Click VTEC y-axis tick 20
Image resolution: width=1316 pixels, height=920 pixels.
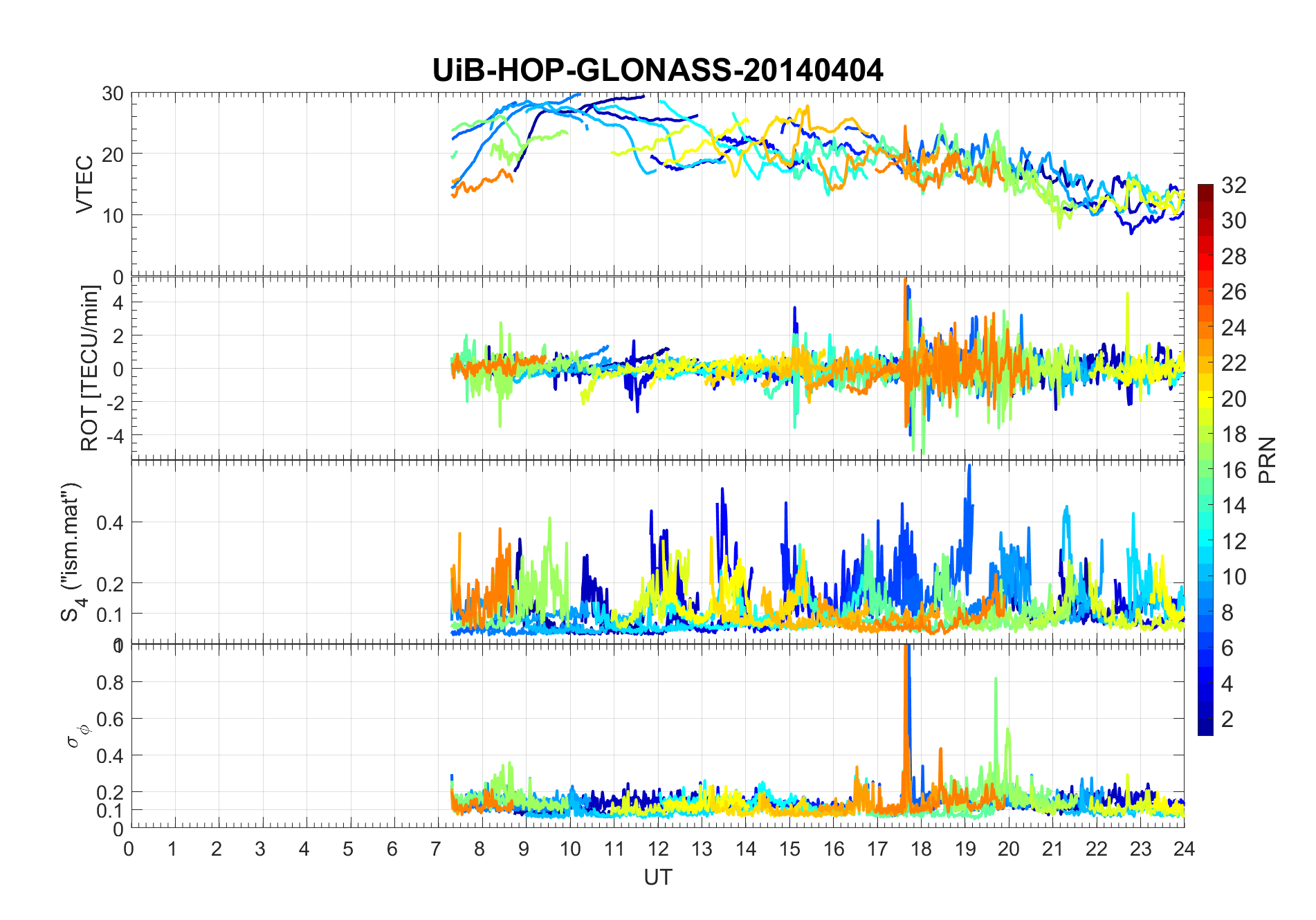[x=113, y=155]
